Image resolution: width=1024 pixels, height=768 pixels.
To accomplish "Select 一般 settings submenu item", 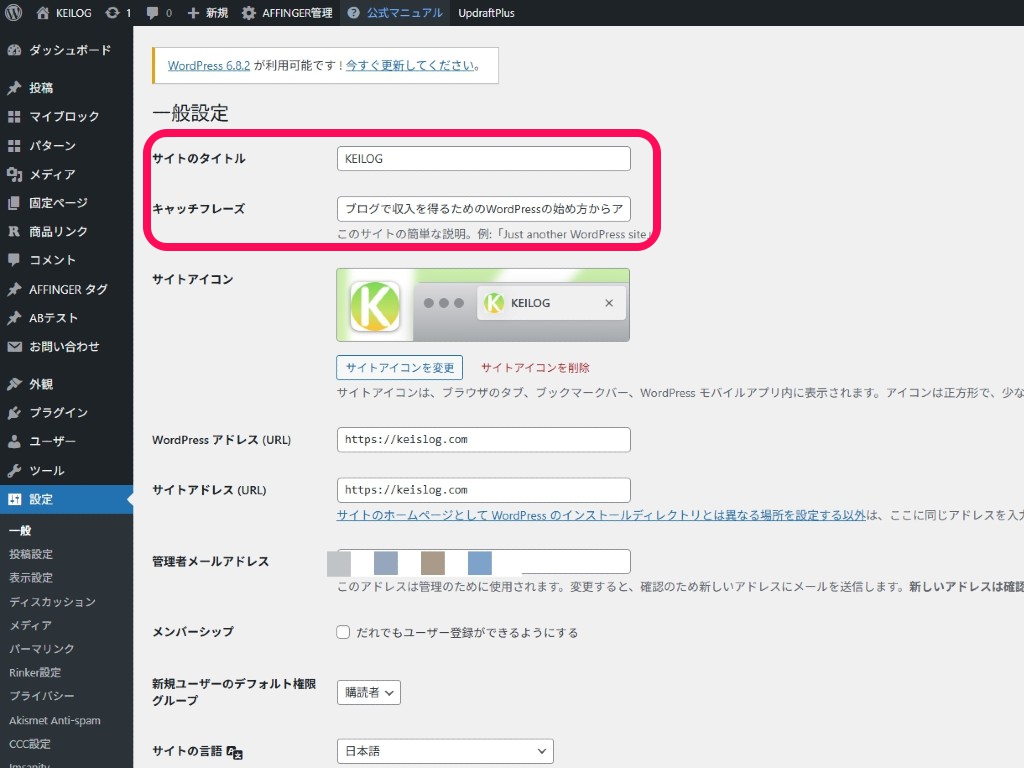I will pos(20,530).
